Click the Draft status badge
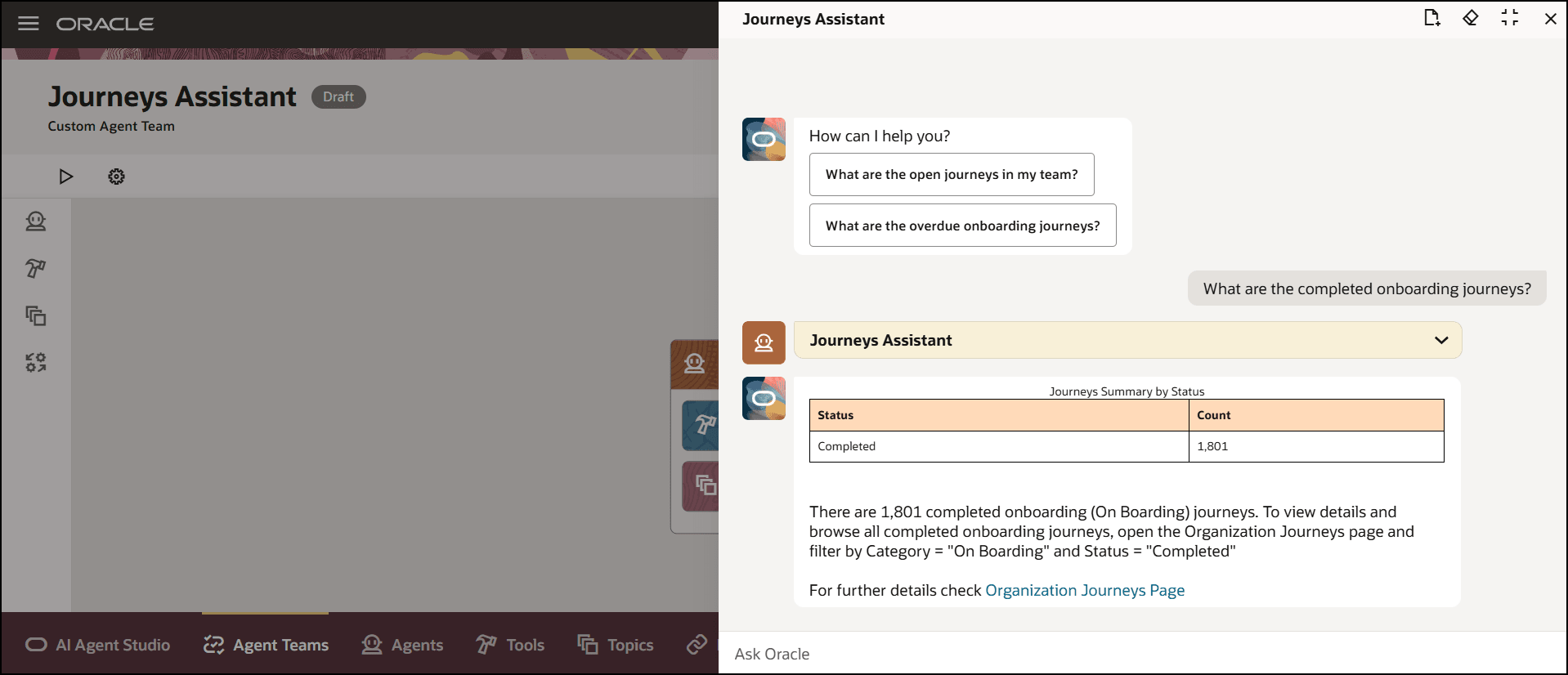Screen dimensions: 1568x675 click(338, 96)
